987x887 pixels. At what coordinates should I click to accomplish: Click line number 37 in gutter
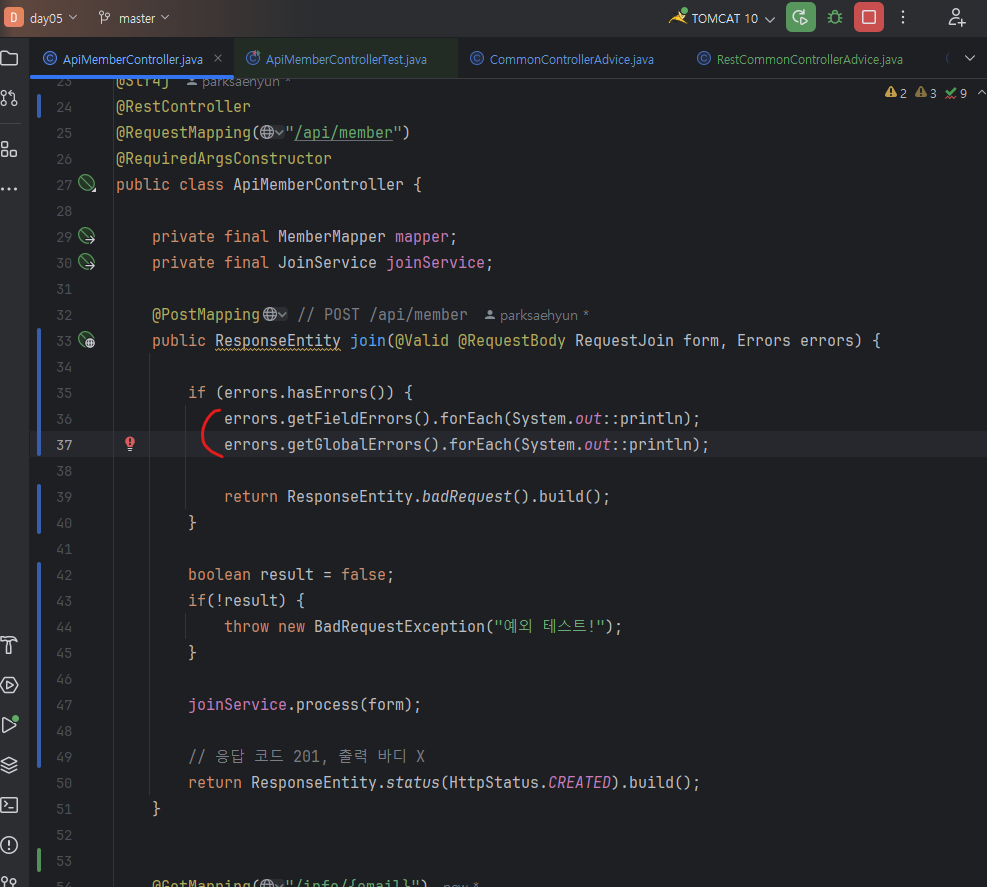[x=64, y=445]
